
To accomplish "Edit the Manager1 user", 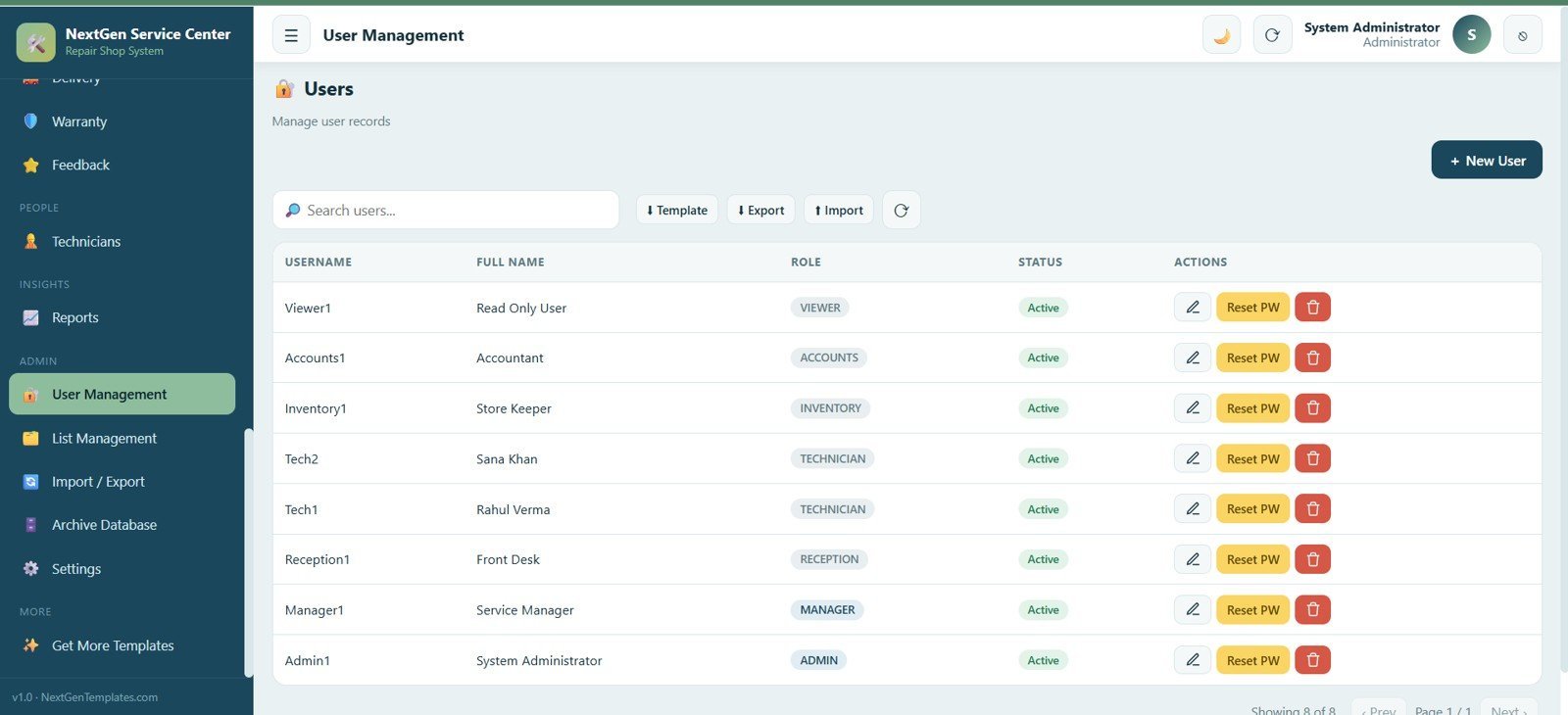I will point(1193,610).
